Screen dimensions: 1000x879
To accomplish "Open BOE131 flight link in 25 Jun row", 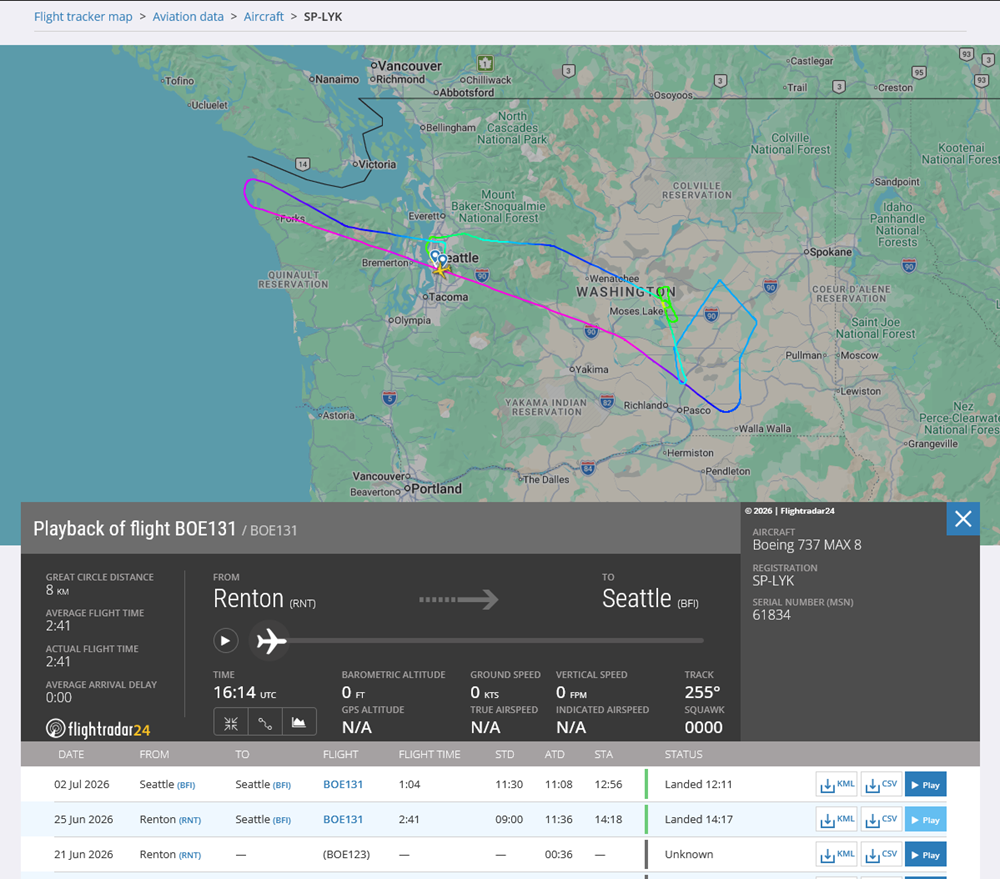I will coord(342,820).
